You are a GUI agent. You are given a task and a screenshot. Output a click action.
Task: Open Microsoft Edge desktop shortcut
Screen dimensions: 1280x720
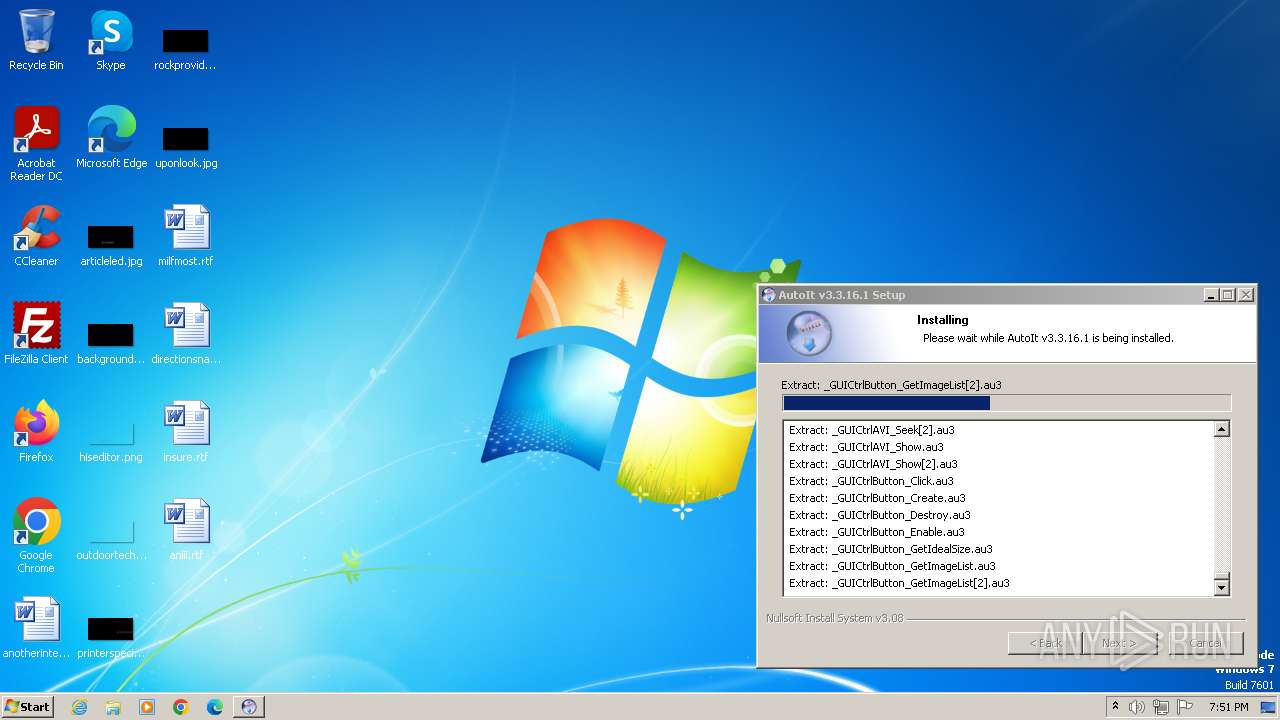111,137
